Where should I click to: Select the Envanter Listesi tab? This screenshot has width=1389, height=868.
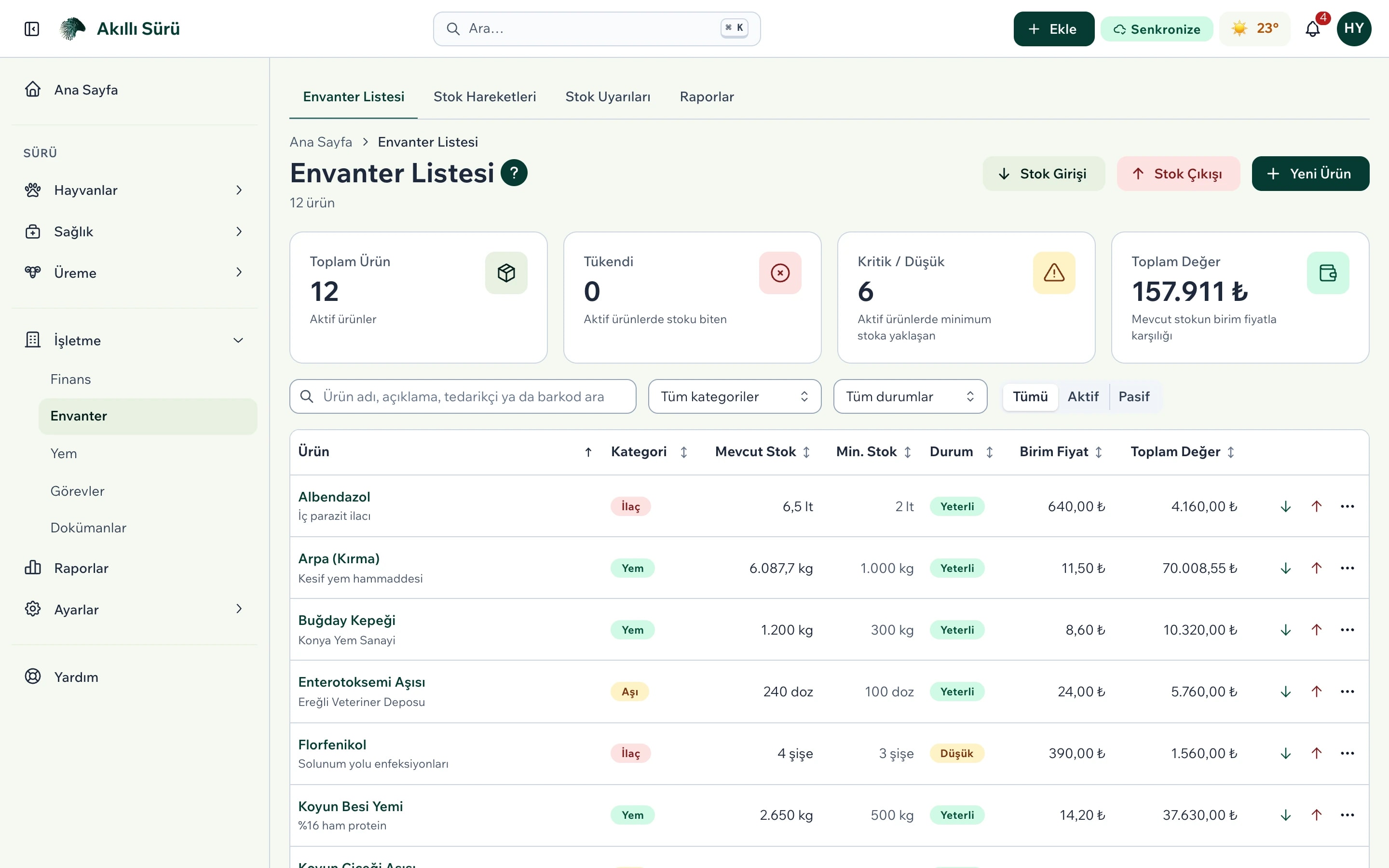[x=353, y=96]
